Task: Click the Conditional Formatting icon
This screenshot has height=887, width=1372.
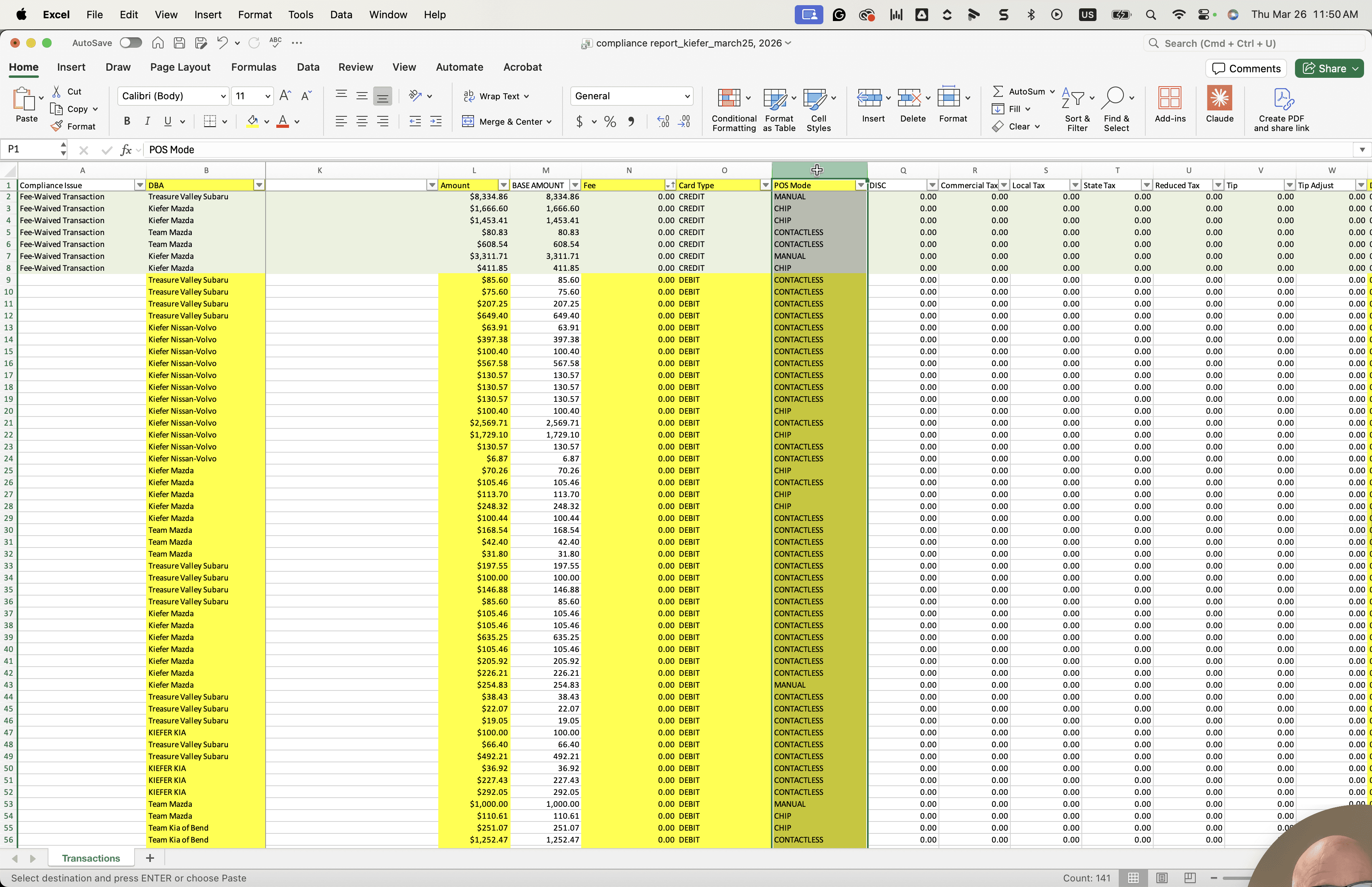Action: (x=729, y=98)
